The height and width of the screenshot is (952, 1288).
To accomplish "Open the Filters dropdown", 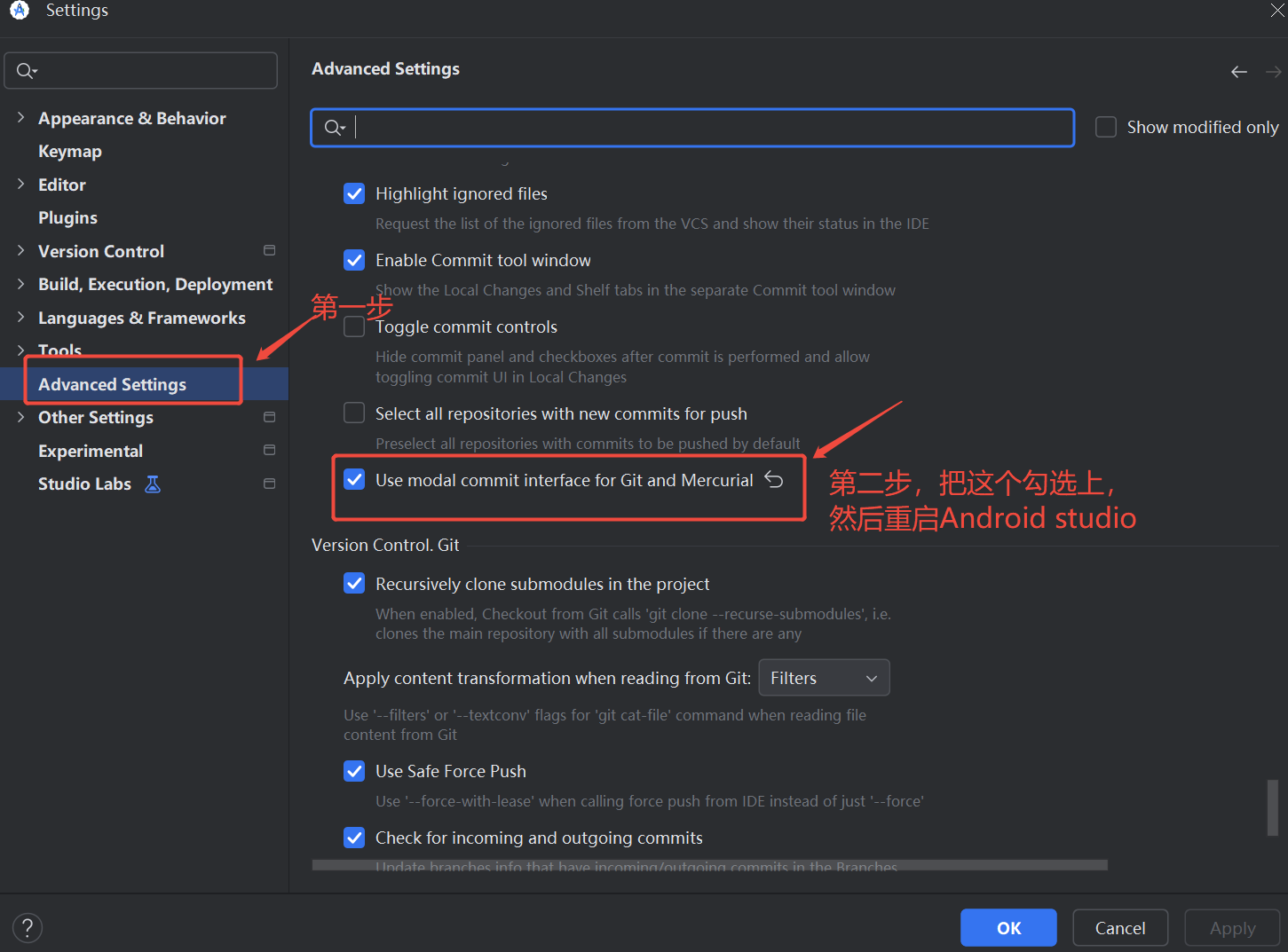I will (823, 677).
